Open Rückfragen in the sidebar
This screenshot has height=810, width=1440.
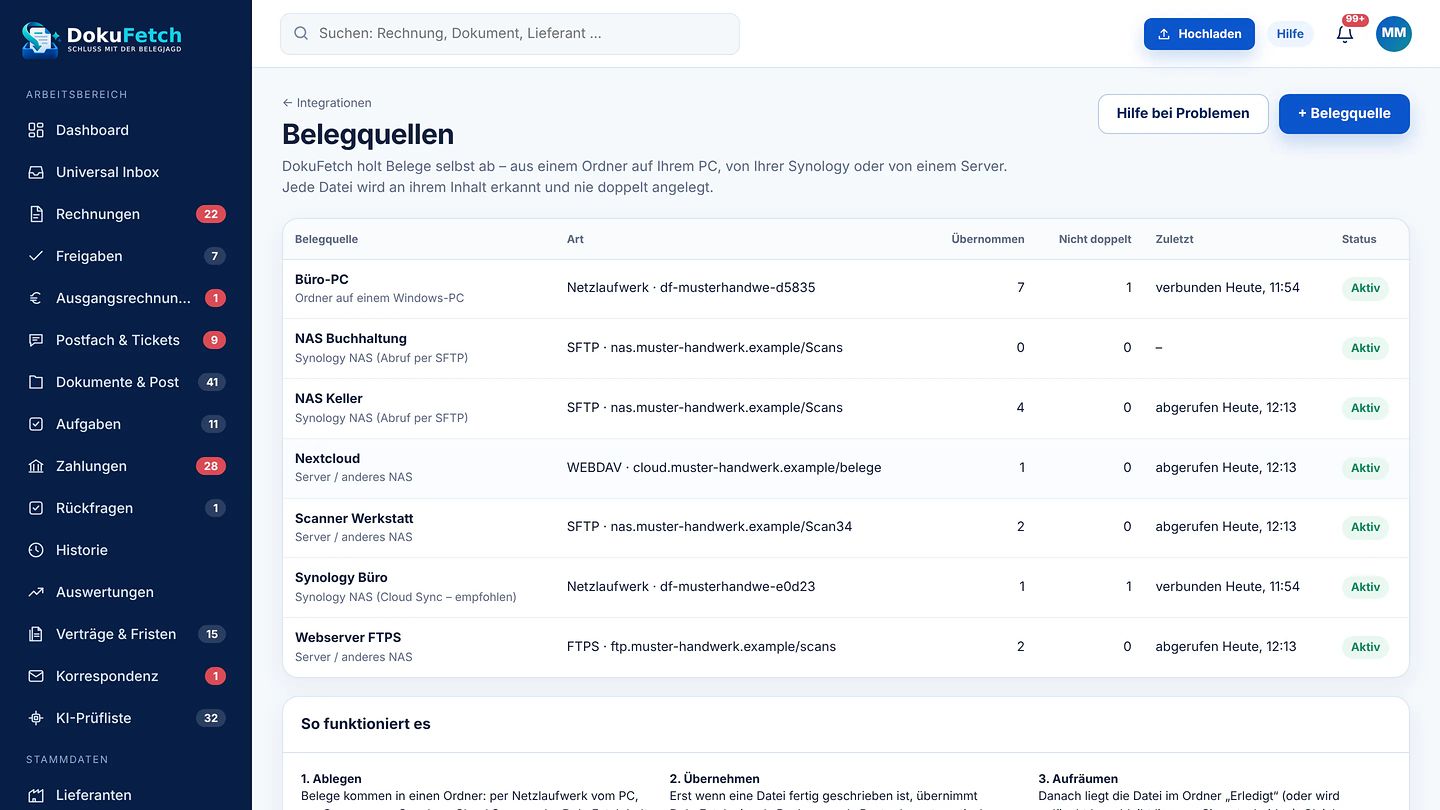tap(126, 508)
